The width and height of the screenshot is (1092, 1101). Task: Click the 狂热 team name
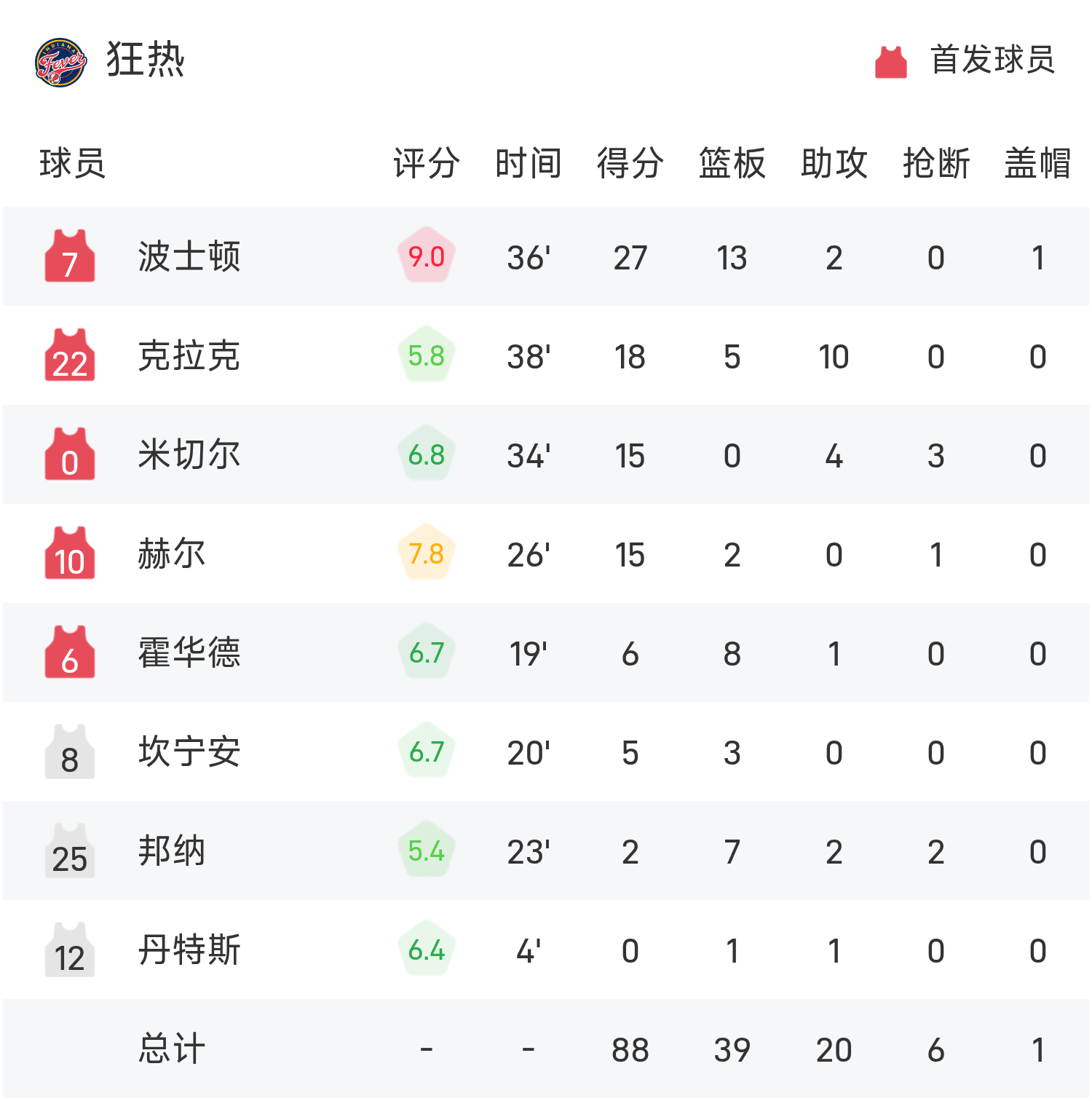[146, 60]
